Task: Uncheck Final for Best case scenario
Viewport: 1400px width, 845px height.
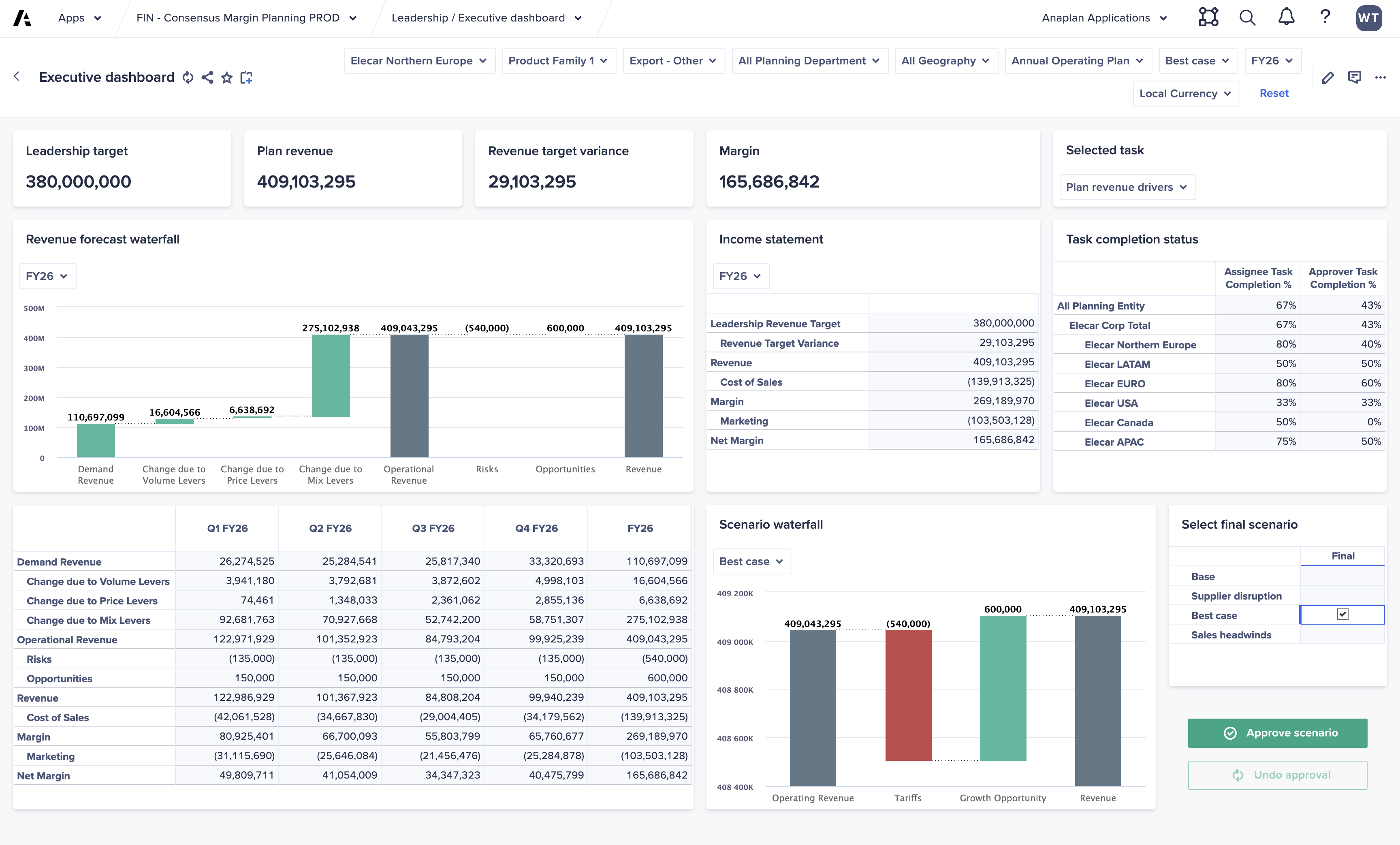Action: coord(1342,614)
